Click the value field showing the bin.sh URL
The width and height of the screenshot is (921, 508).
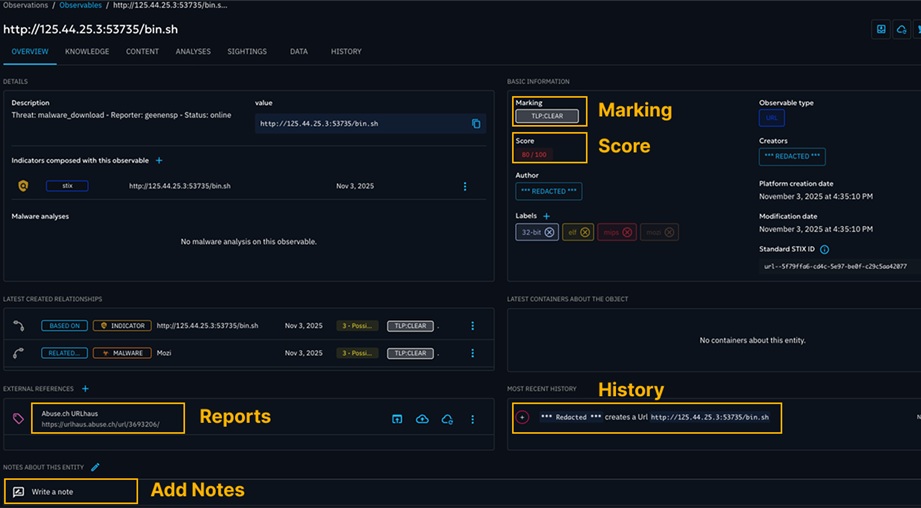(370, 124)
